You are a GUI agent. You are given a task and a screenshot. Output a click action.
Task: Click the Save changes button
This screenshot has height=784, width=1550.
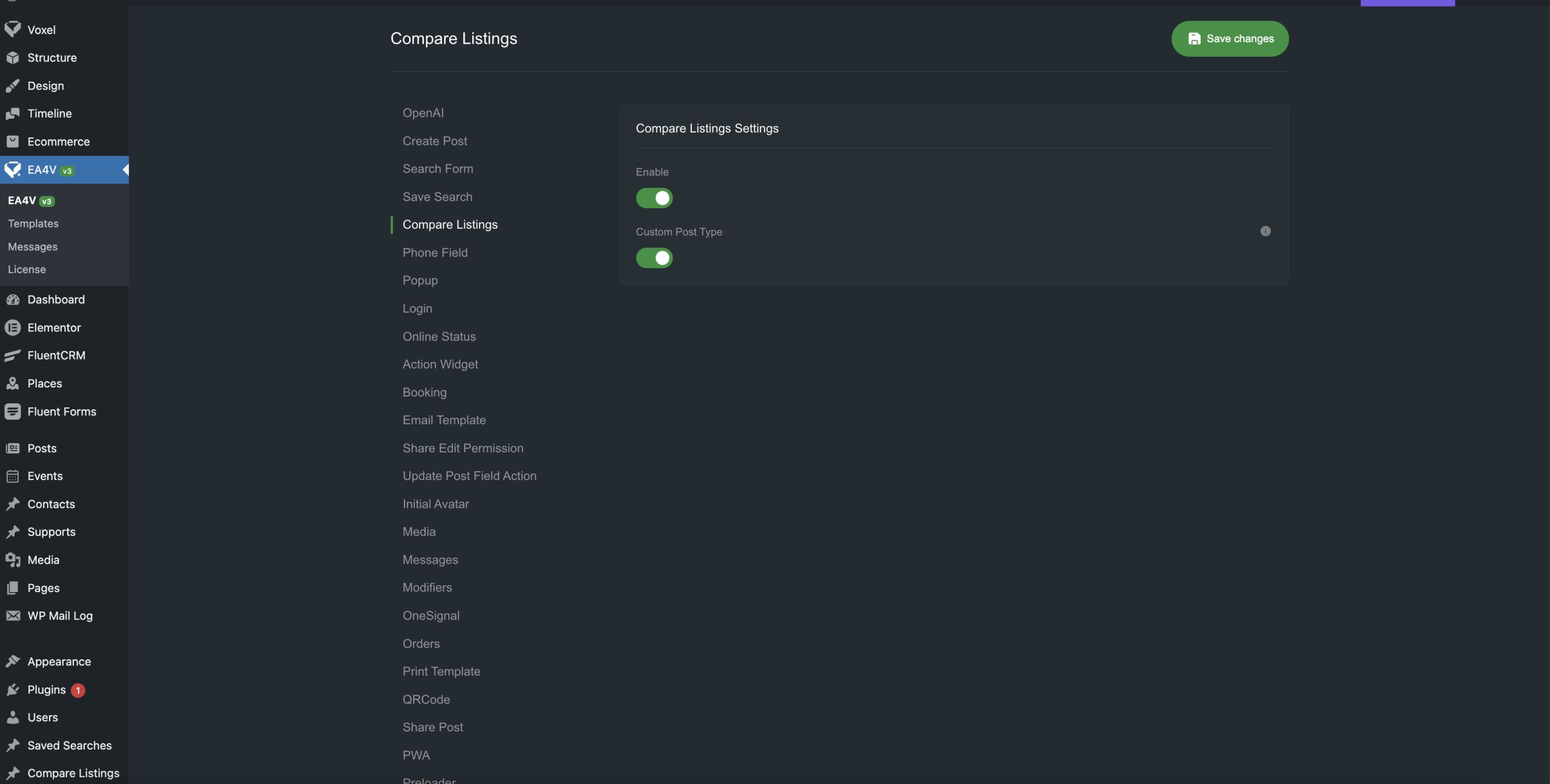1230,39
